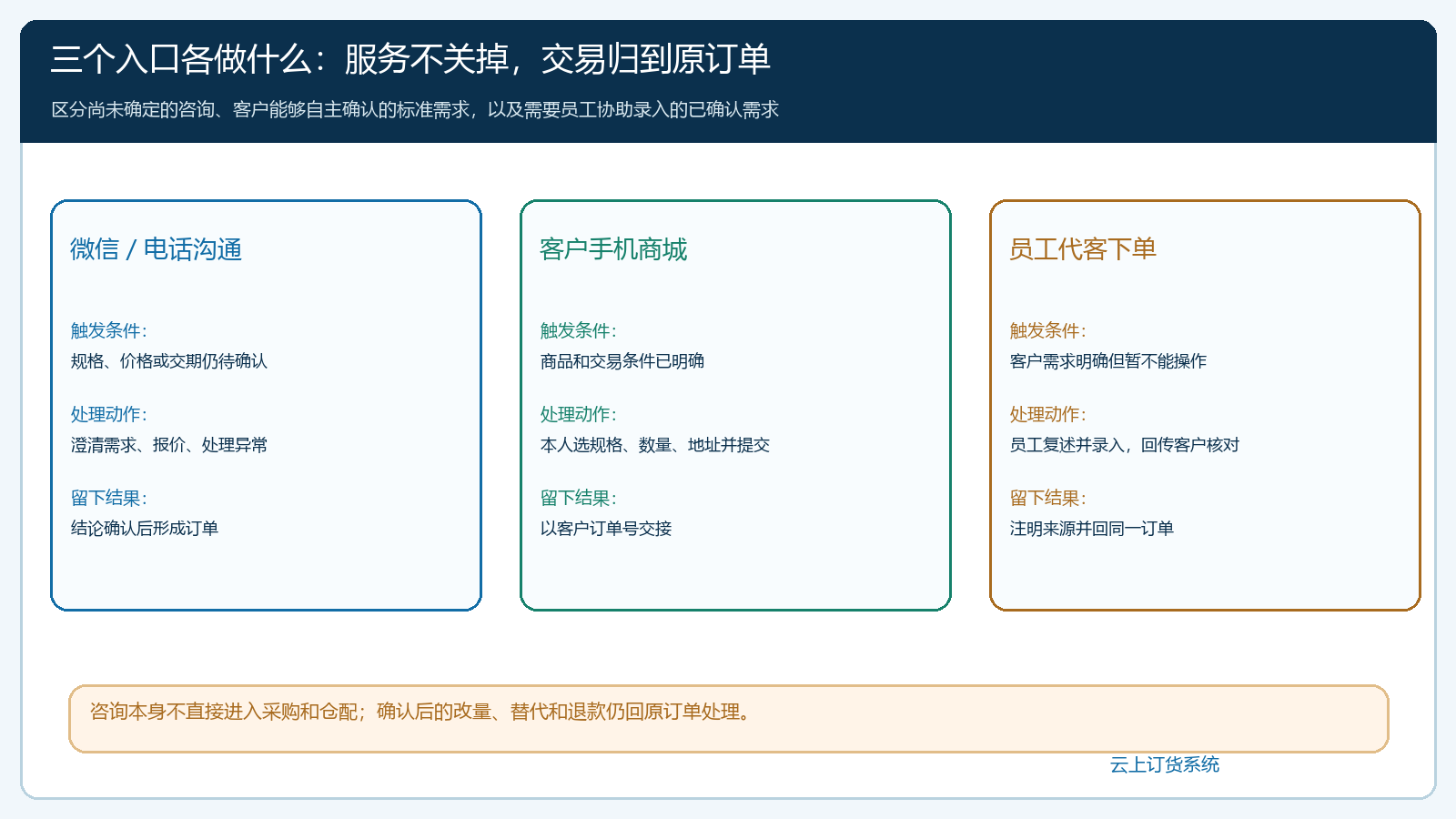
Task: Select 触发条件 label in 员工代客下单 card
Action: pyautogui.click(x=1048, y=330)
